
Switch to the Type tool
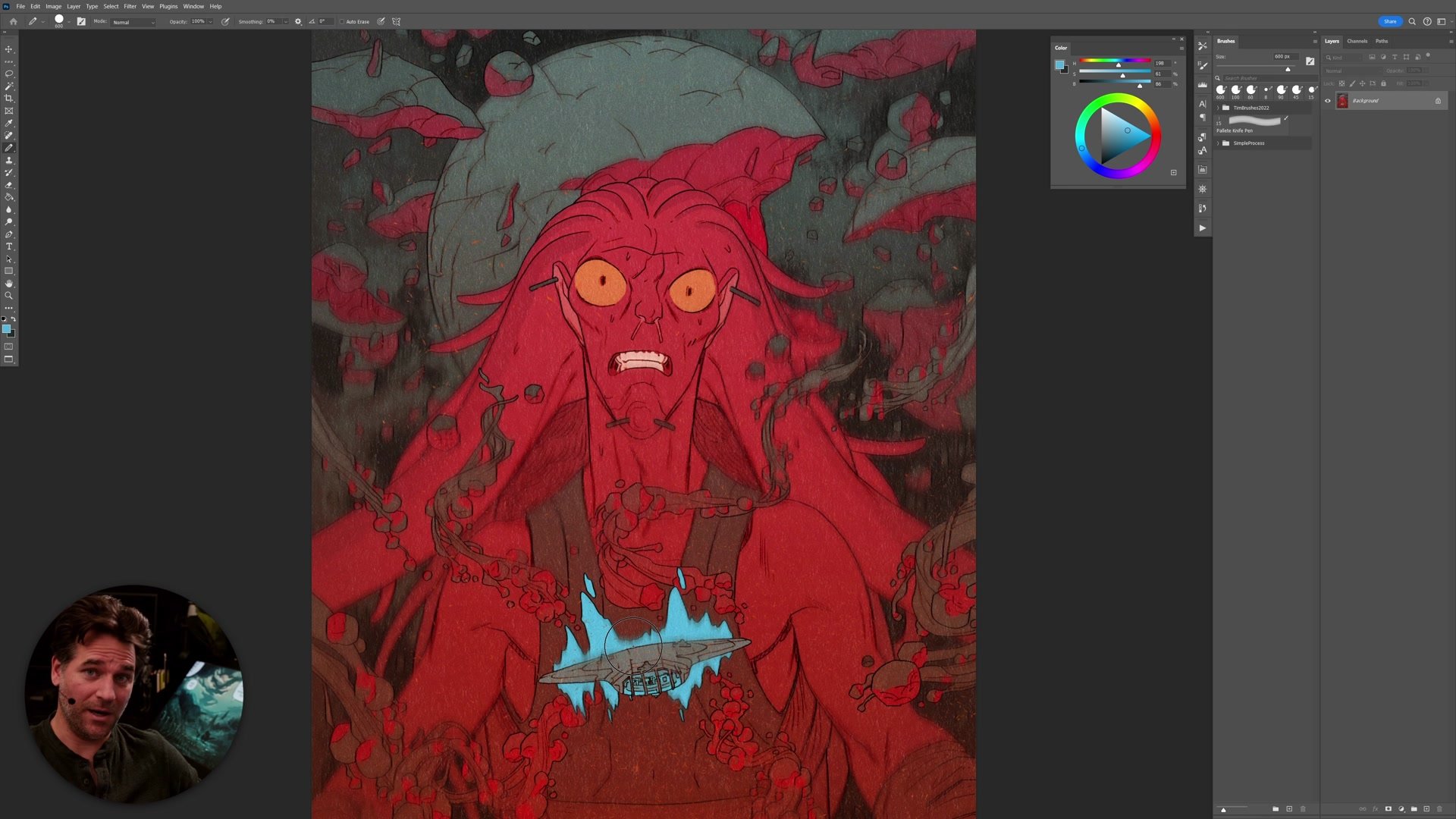pos(9,246)
